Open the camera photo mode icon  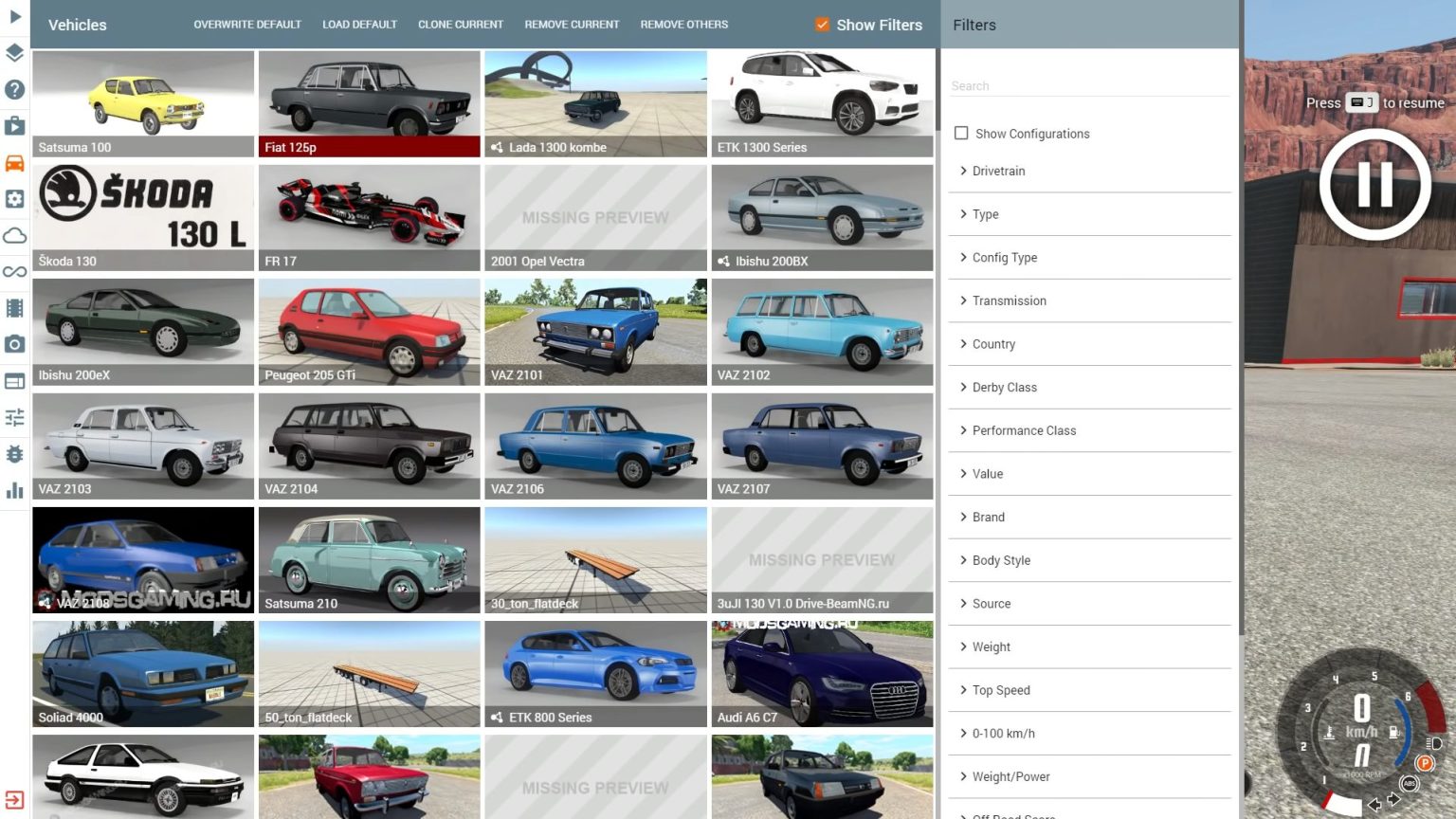pos(15,344)
